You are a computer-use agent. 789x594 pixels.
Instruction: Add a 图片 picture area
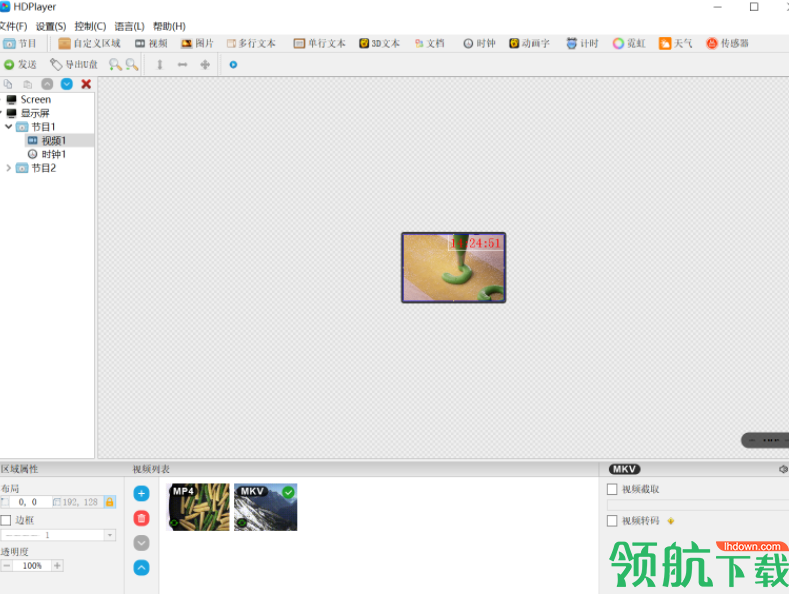[x=197, y=43]
